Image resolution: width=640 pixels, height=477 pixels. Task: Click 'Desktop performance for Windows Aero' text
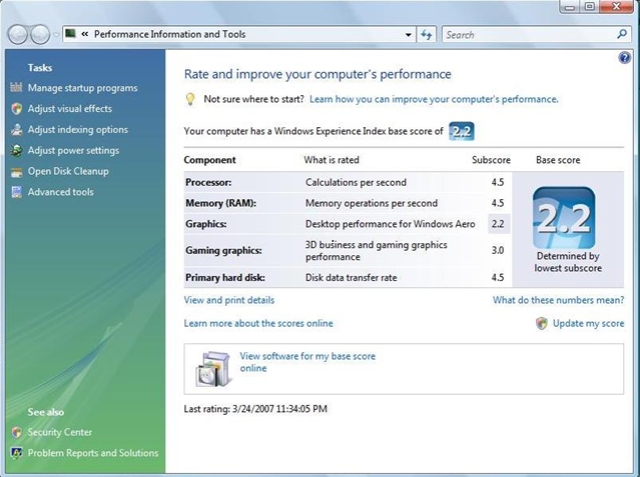[x=390, y=224]
